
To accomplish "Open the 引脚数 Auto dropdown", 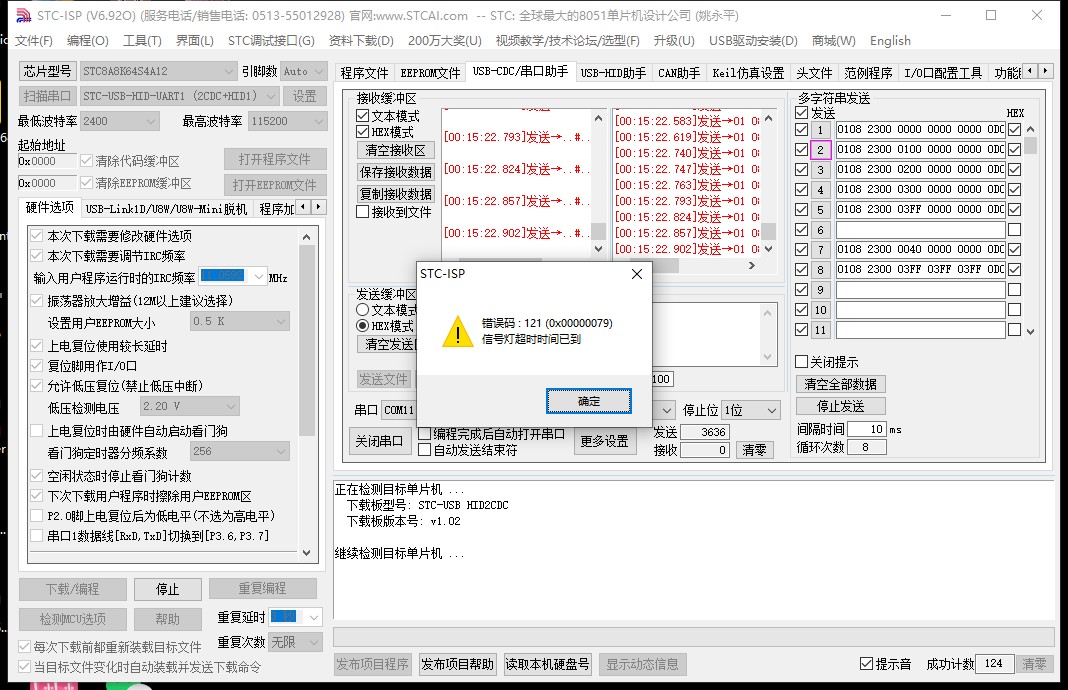I will point(319,71).
